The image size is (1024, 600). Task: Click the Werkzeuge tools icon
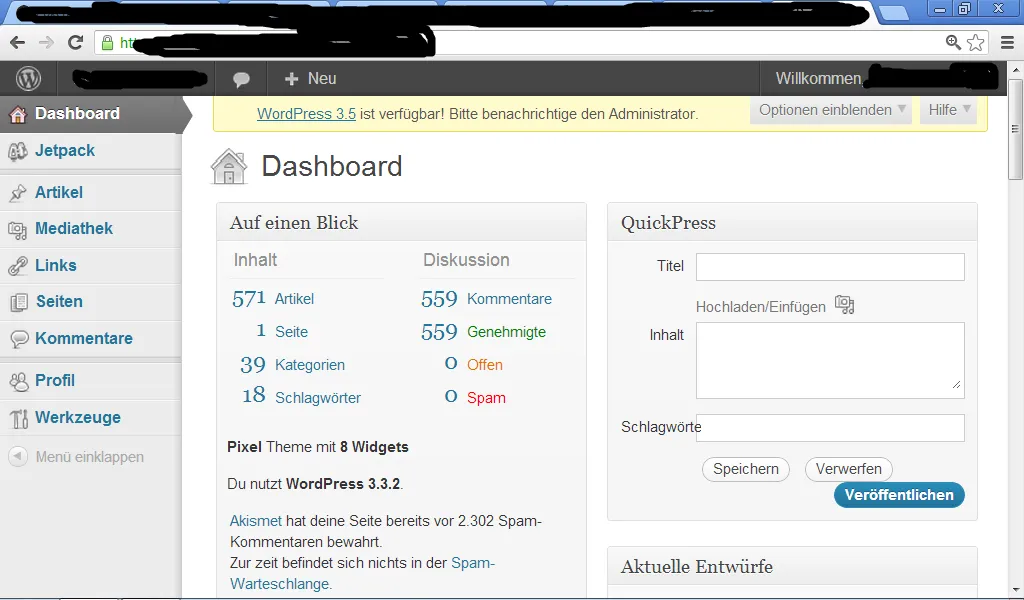tap(19, 418)
